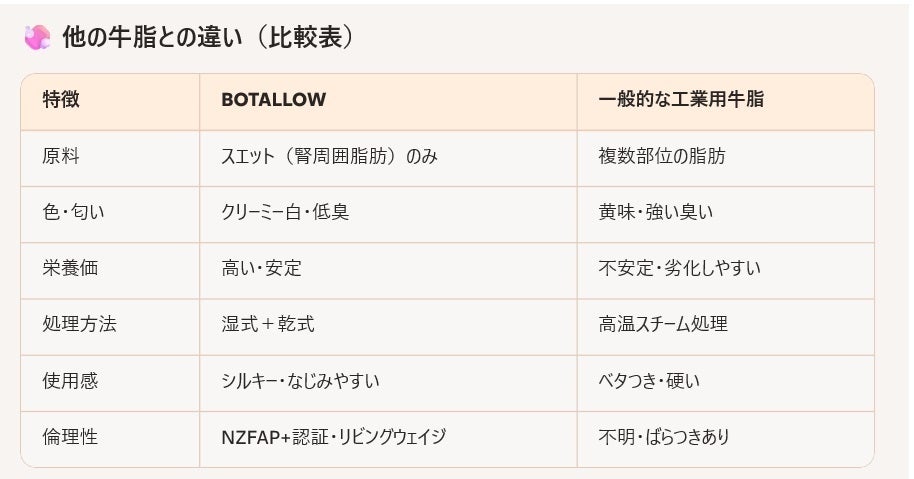Select the cell クリーミー白・低臭
The width and height of the screenshot is (914, 479).
point(285,212)
